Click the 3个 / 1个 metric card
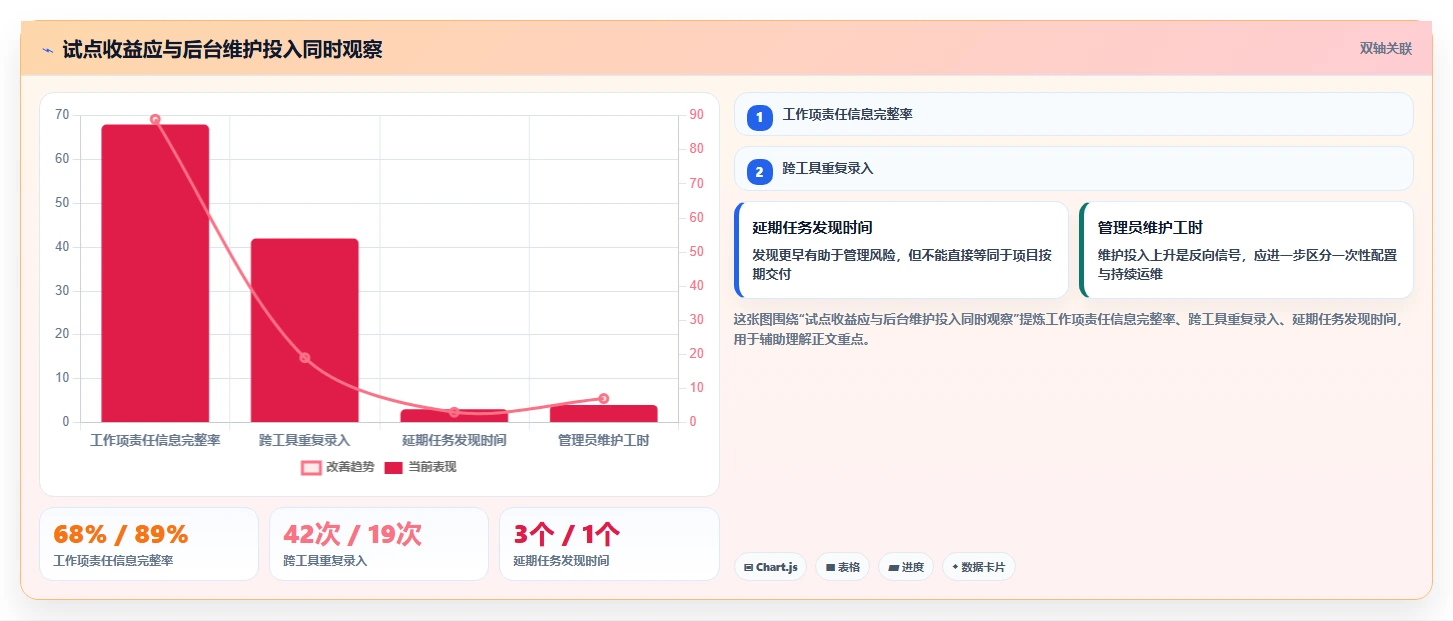This screenshot has width=1453, height=621. pos(609,544)
